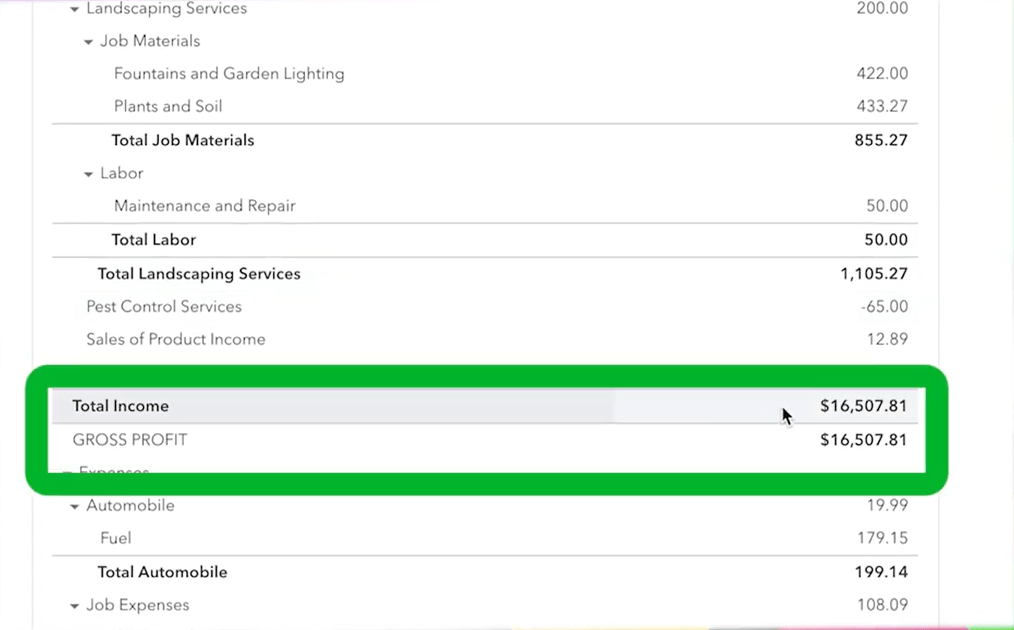This screenshot has width=1014, height=630.
Task: Click Total Income amount $16,507.81
Action: [863, 406]
